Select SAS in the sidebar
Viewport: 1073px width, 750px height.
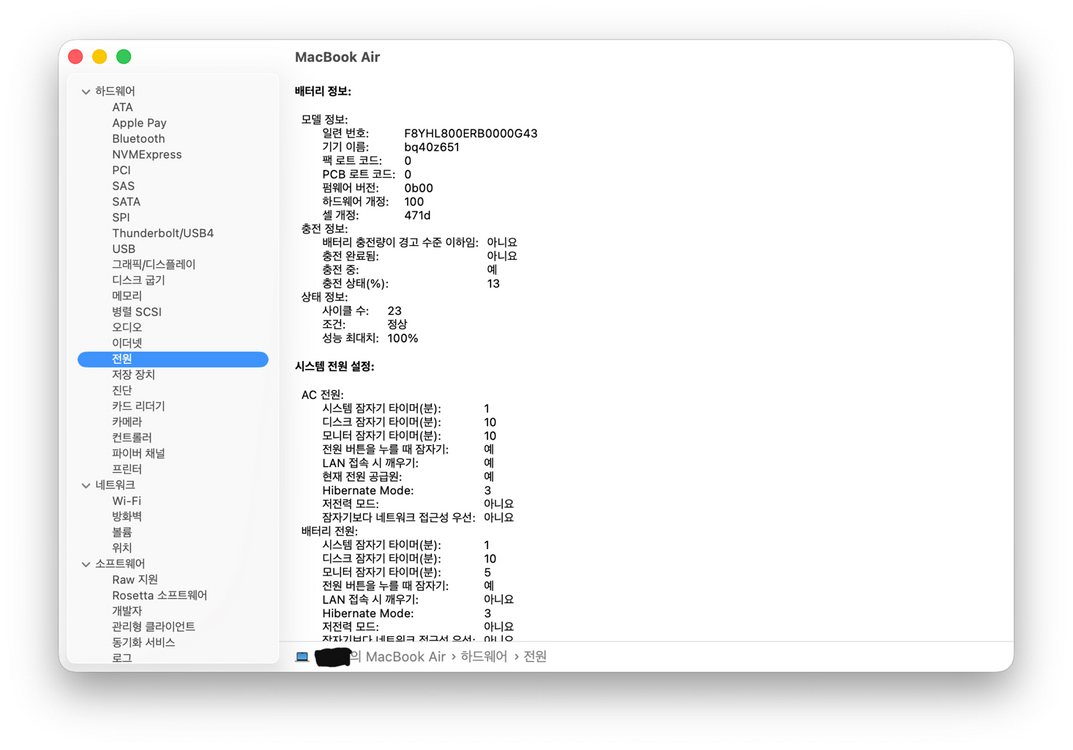[x=123, y=185]
